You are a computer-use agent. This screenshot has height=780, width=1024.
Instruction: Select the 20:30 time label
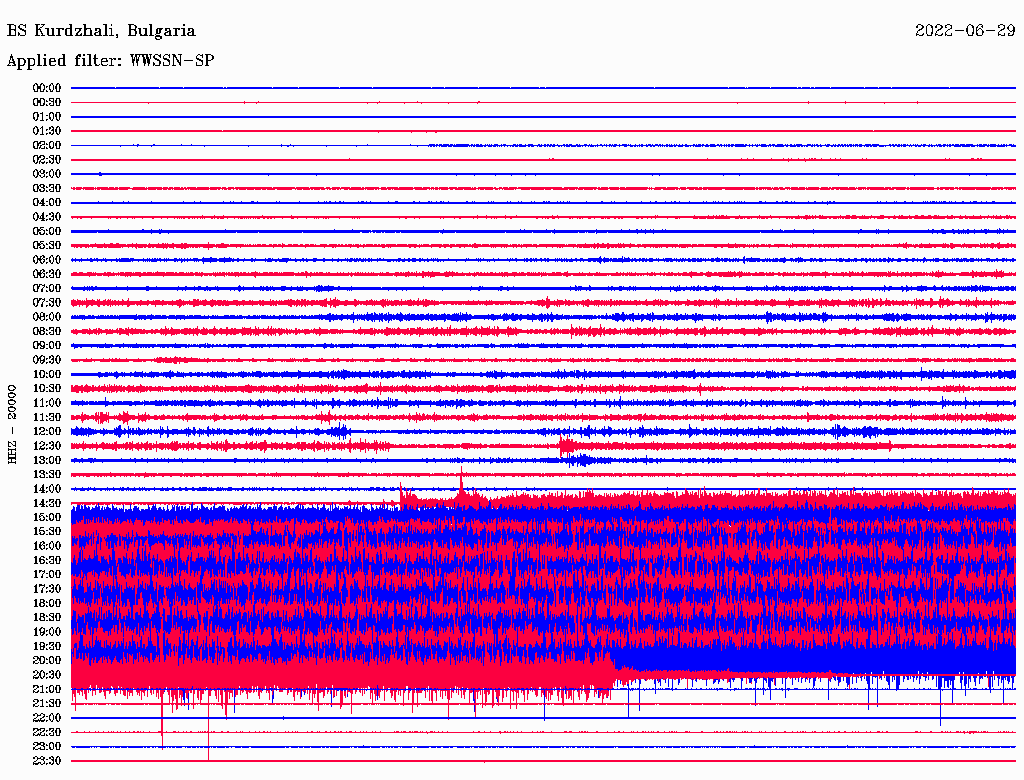pyautogui.click(x=47, y=675)
